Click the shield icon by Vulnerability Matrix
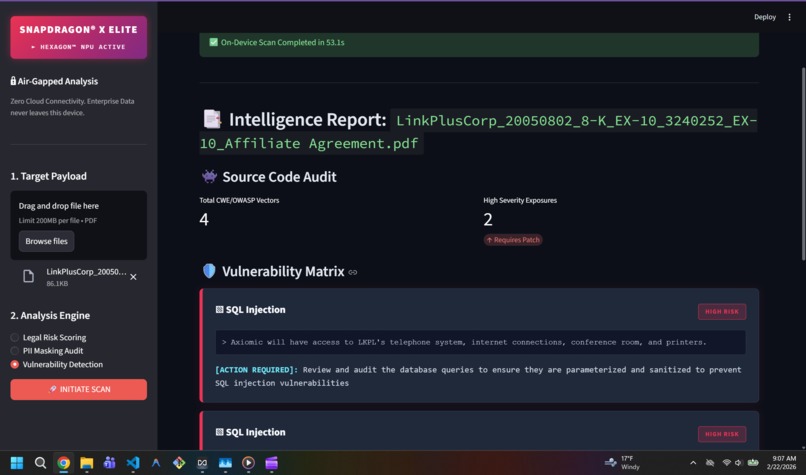The image size is (806, 475). click(x=209, y=271)
